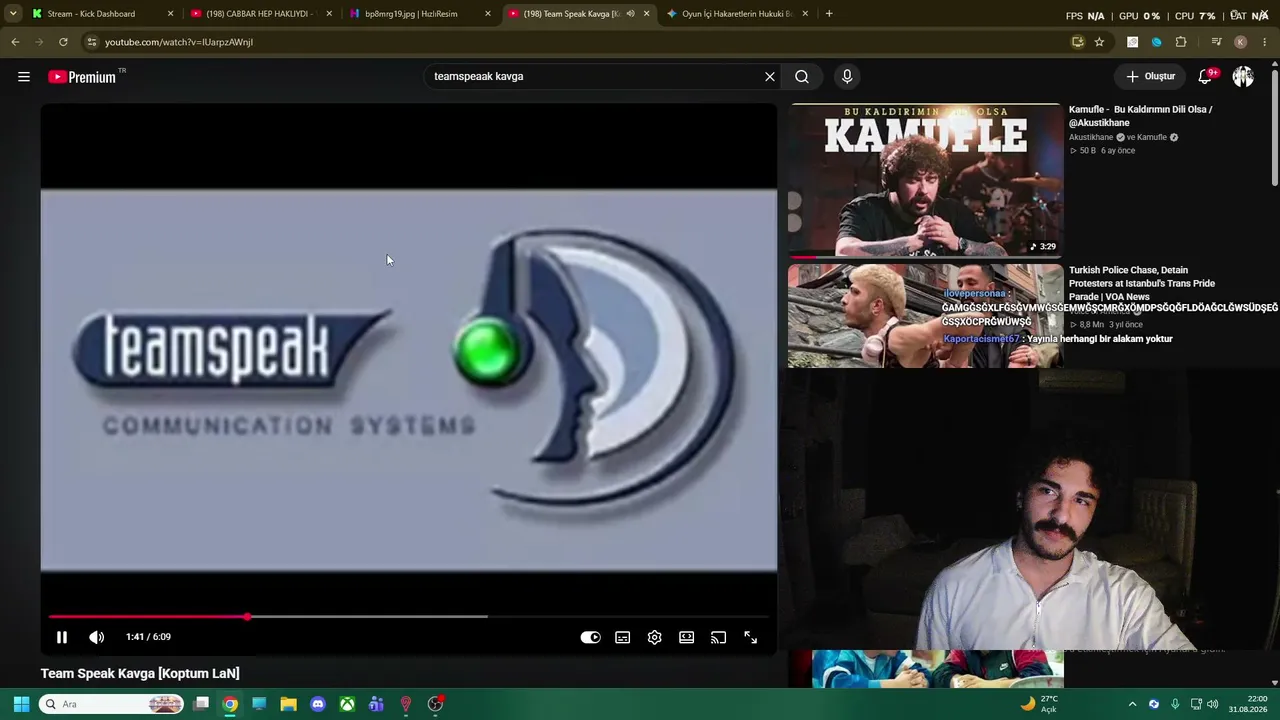
Task: Clear the YouTube search query
Action: coord(770,76)
